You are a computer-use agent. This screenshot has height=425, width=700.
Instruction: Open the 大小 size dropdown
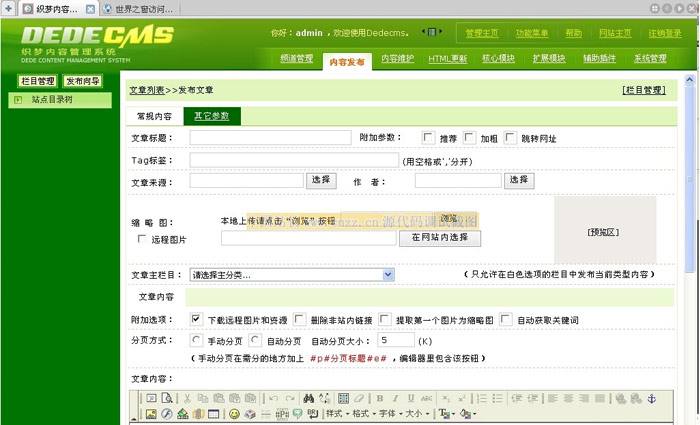[417, 413]
